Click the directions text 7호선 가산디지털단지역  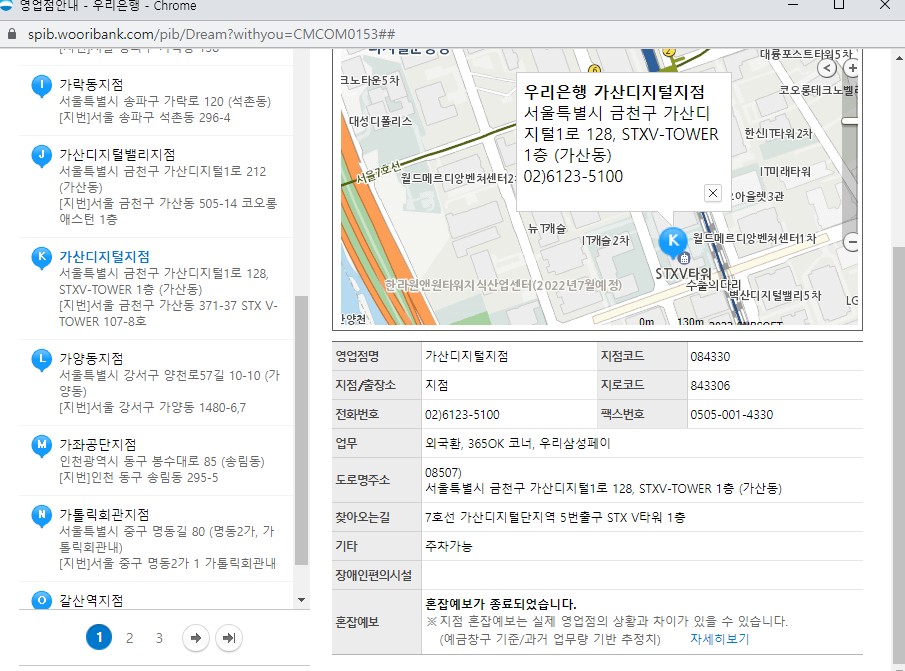click(555, 518)
